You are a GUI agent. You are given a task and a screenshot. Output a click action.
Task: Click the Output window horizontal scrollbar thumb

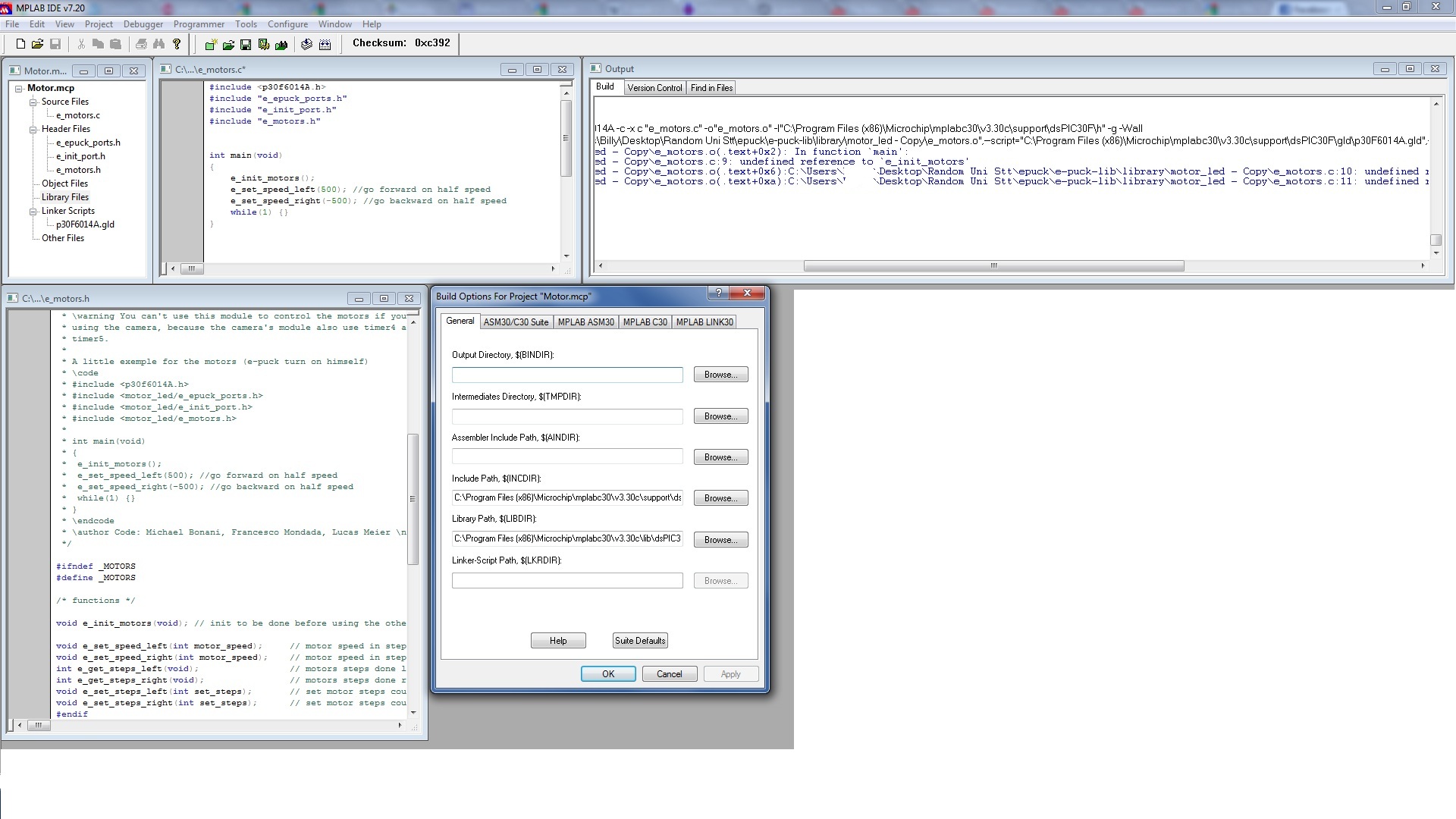[x=993, y=266]
